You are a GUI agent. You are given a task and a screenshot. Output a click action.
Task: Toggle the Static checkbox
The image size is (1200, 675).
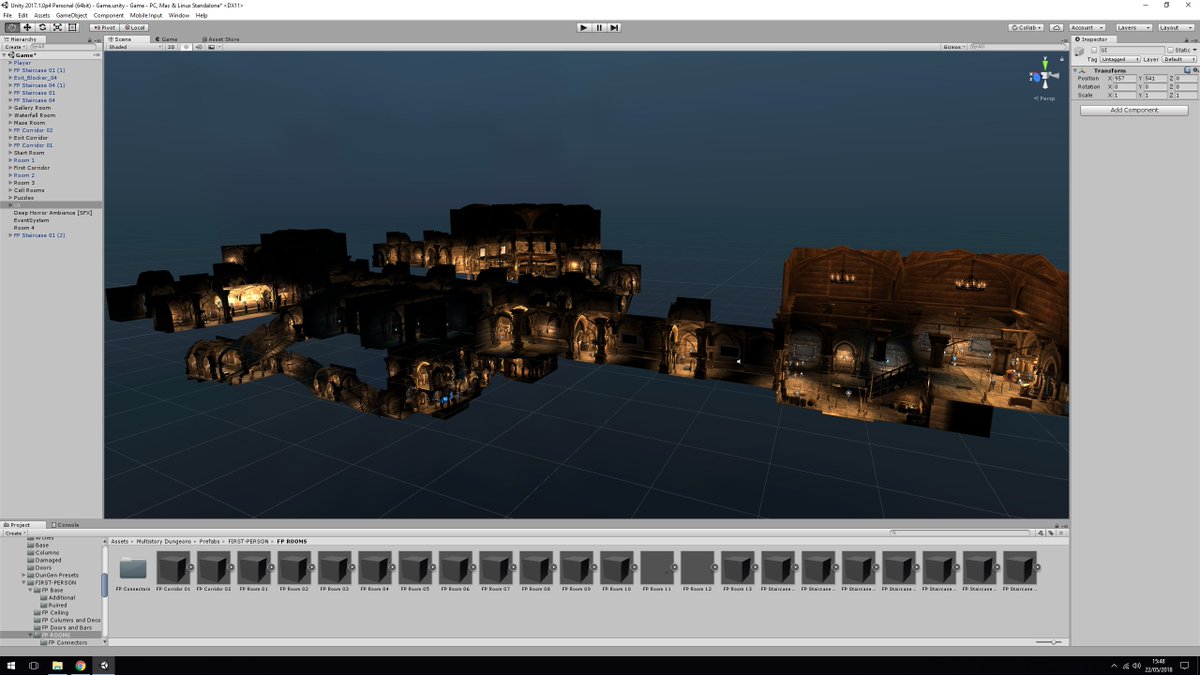[x=1171, y=49]
